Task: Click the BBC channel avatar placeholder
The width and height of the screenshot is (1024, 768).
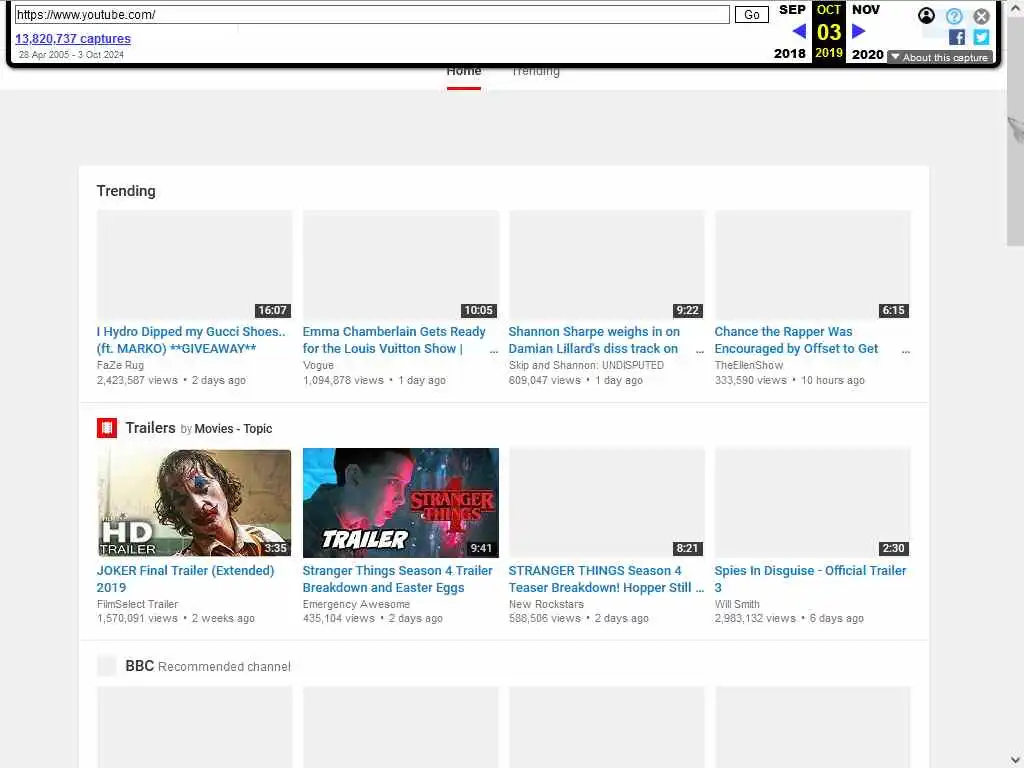Action: point(106,665)
